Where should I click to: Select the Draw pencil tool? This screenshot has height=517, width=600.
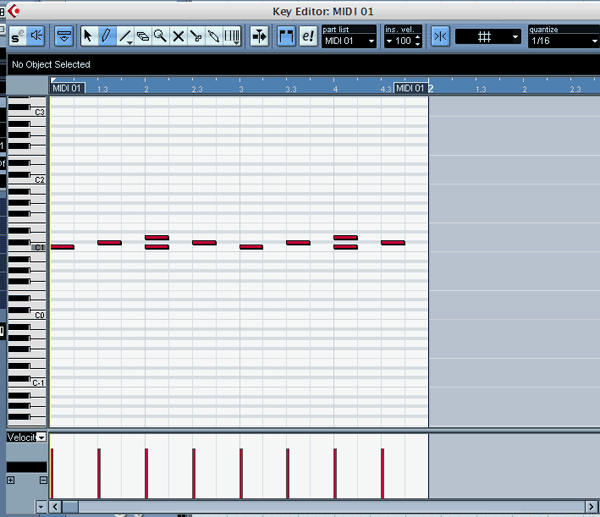(106, 36)
